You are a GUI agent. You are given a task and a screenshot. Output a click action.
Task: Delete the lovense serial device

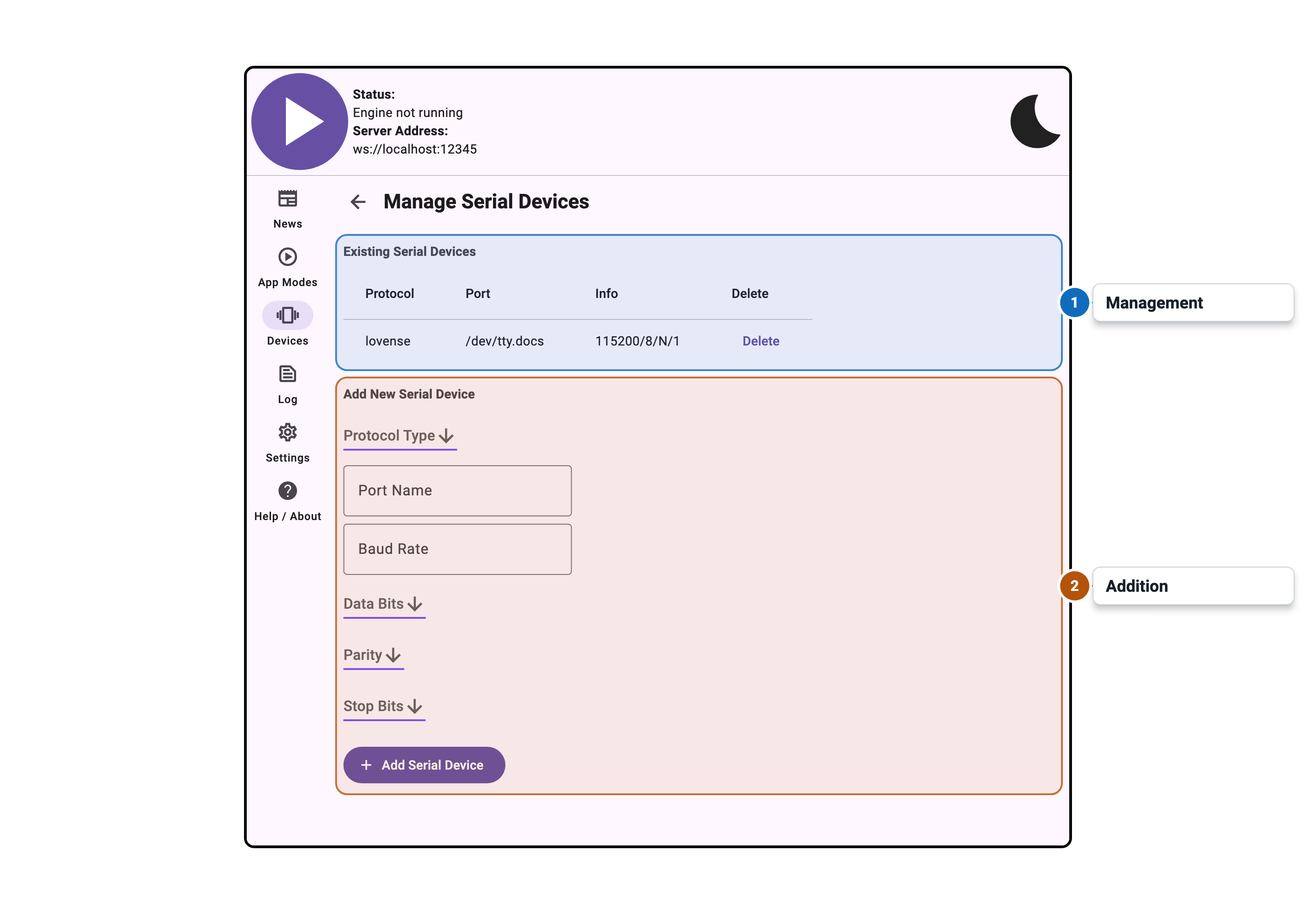760,341
